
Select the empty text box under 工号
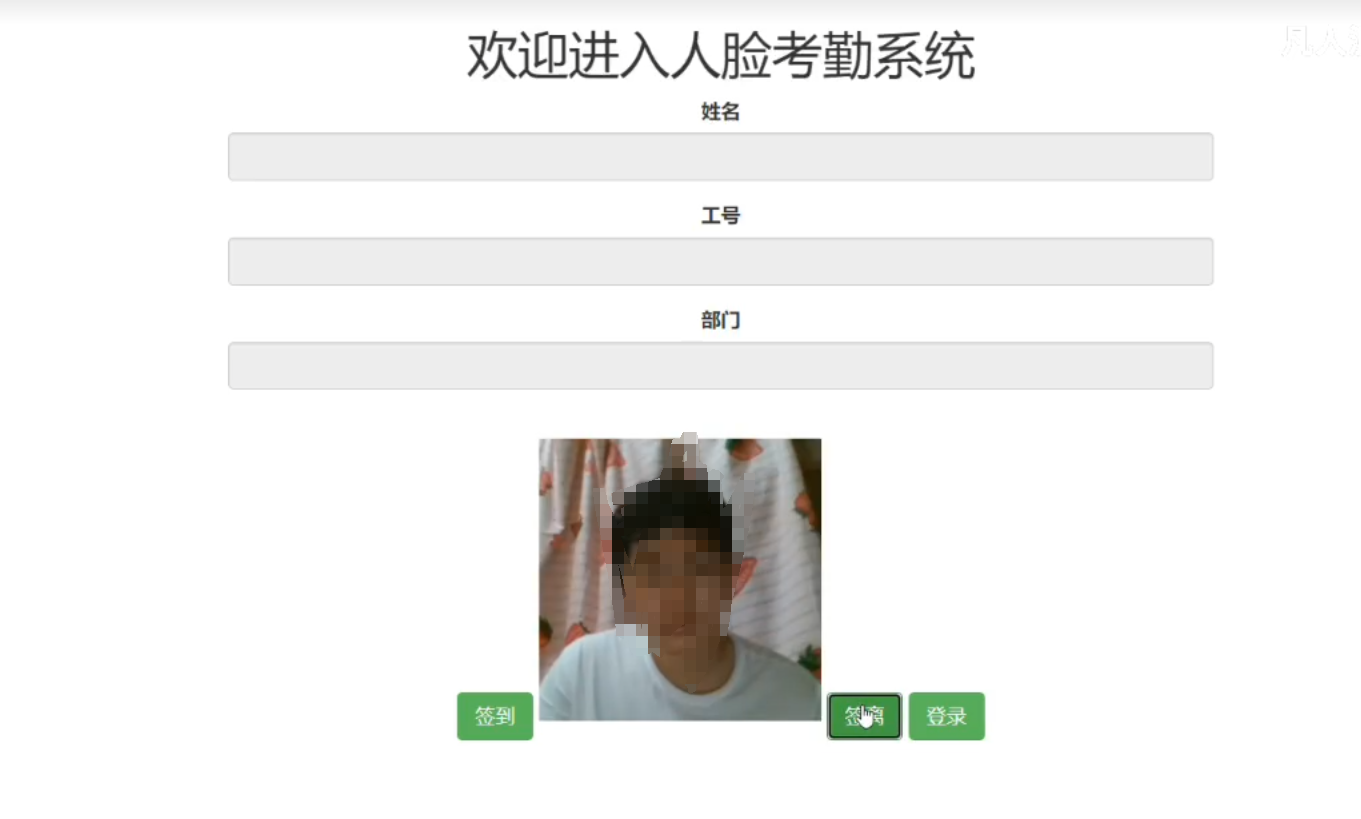coord(720,261)
